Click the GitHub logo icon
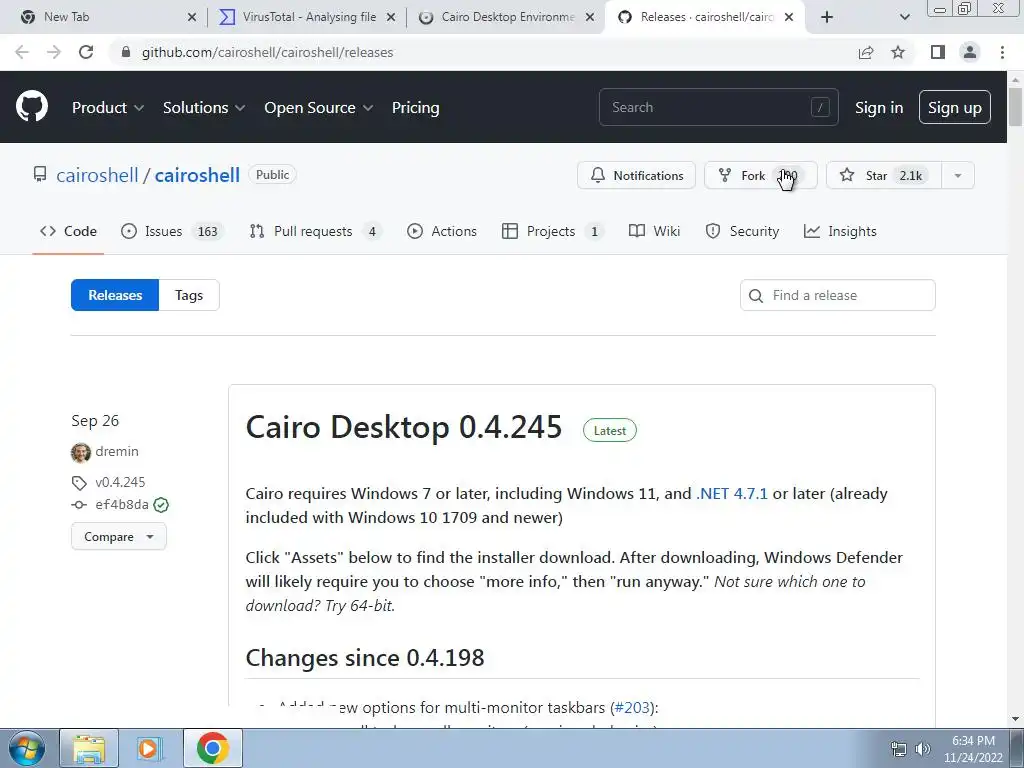The width and height of the screenshot is (1024, 768). (32, 107)
